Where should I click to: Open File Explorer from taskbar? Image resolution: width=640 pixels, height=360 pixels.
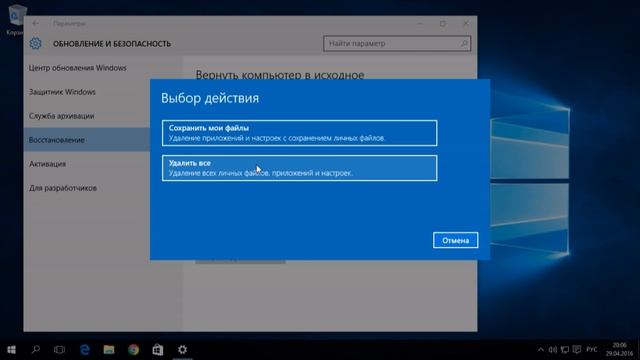pos(109,350)
